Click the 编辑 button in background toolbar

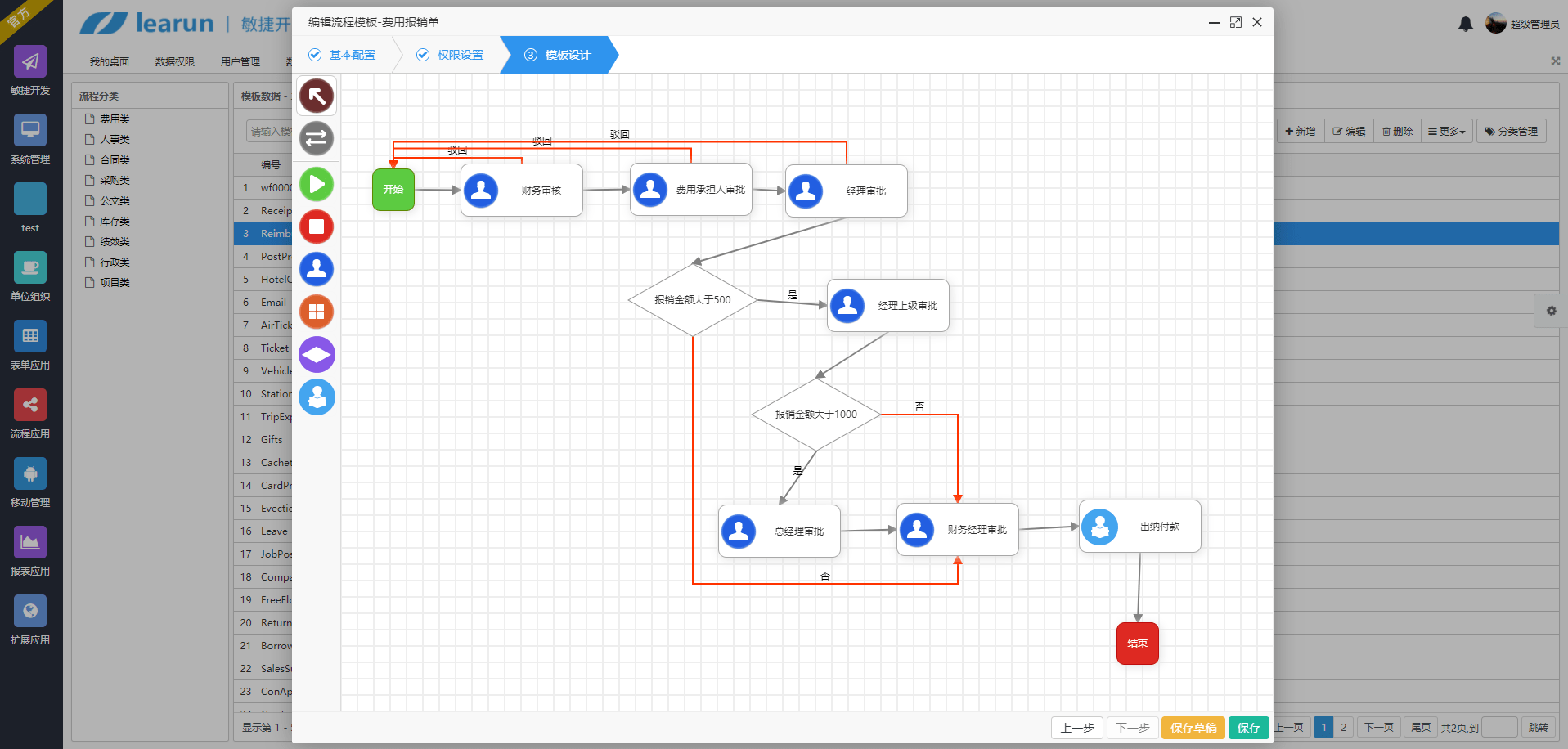1349,131
